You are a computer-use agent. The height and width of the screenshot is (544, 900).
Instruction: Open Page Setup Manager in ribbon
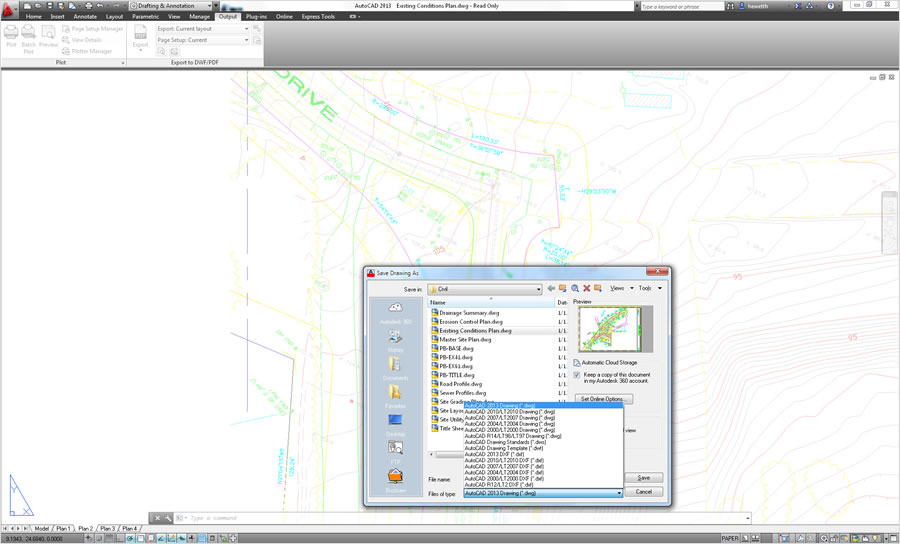92,29
